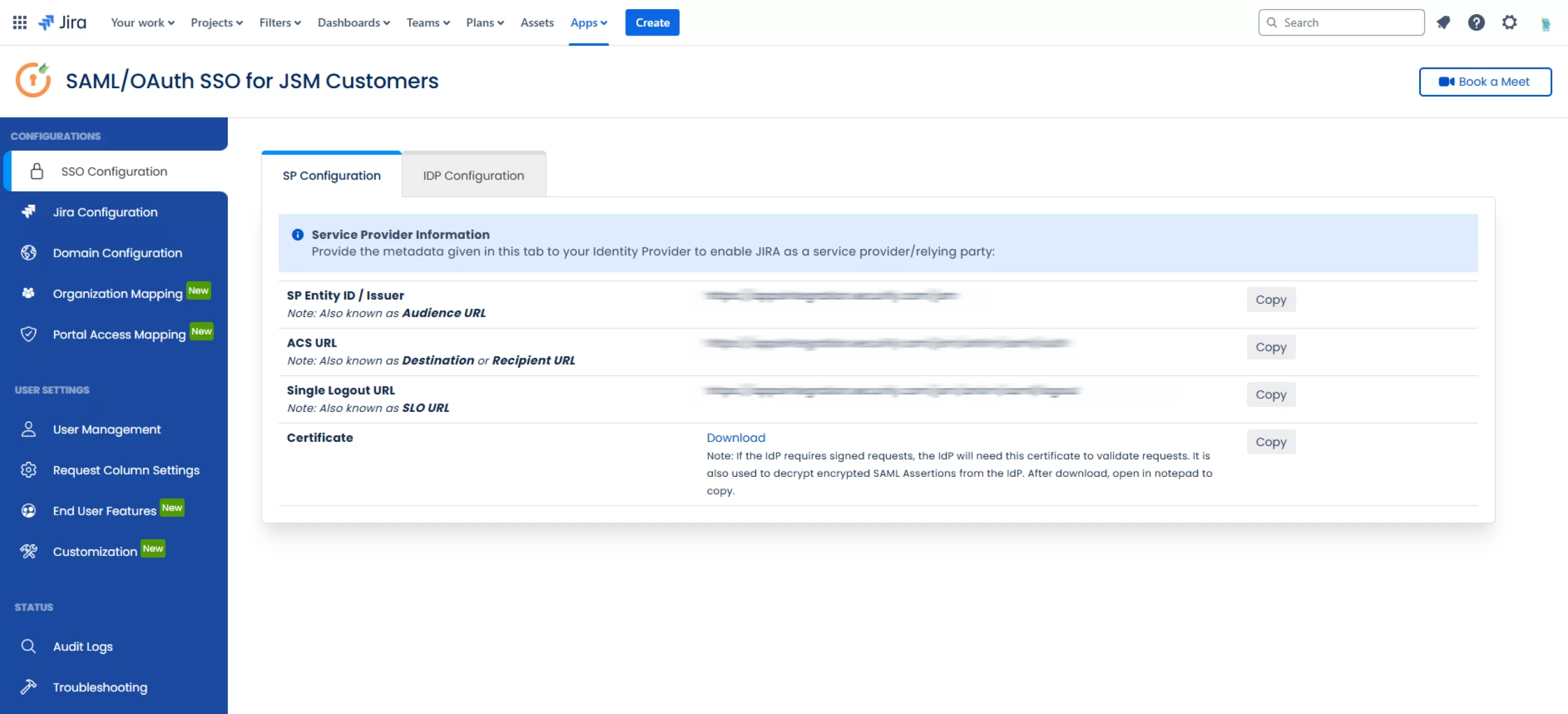Click the Book a Meet button
The image size is (1568, 714).
pyautogui.click(x=1485, y=82)
